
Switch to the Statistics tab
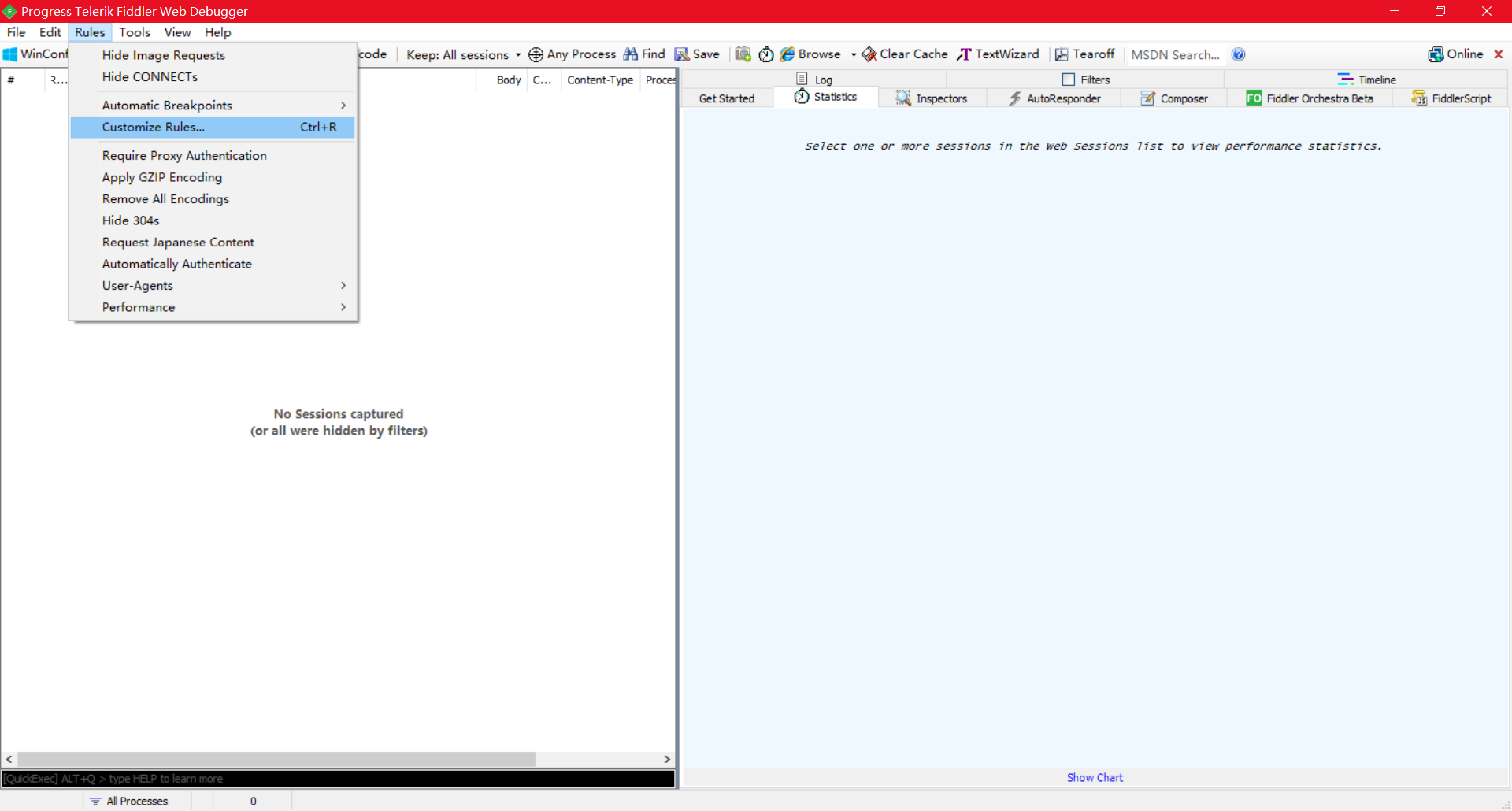[826, 97]
